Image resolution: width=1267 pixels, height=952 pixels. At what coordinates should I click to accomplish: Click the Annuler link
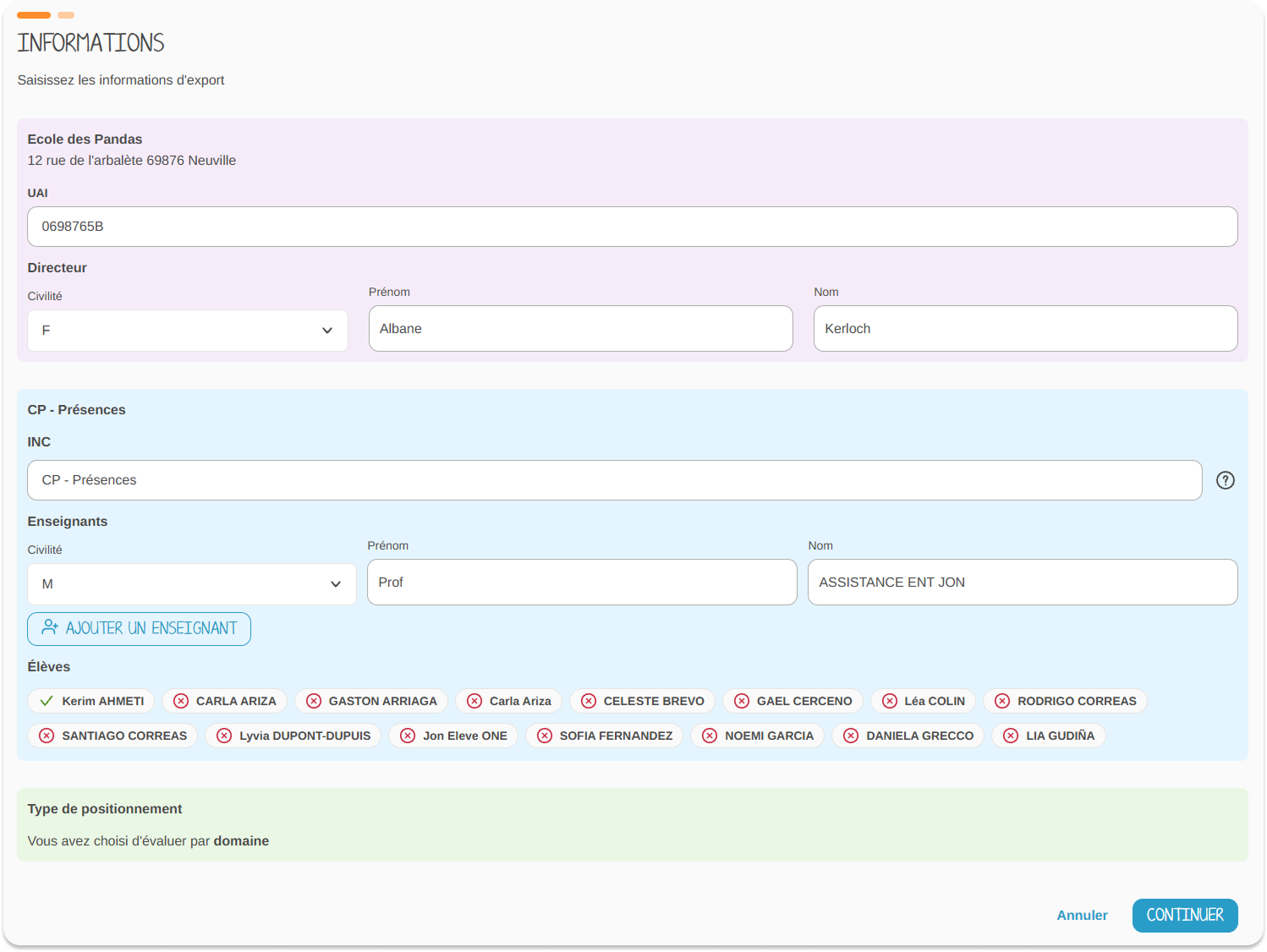(x=1082, y=916)
